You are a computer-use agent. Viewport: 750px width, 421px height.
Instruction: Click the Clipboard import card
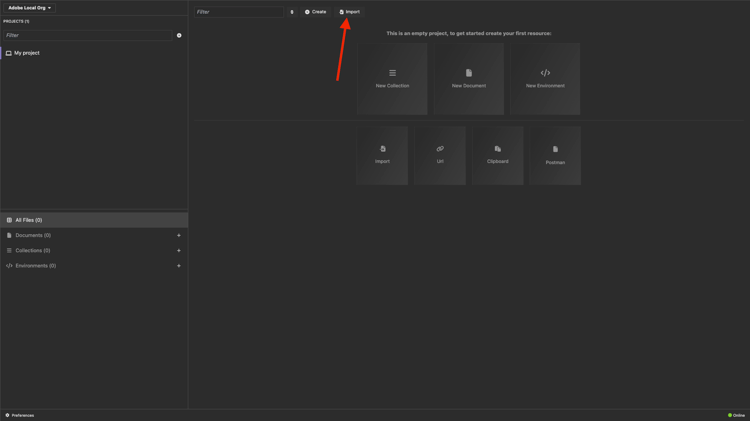point(497,155)
